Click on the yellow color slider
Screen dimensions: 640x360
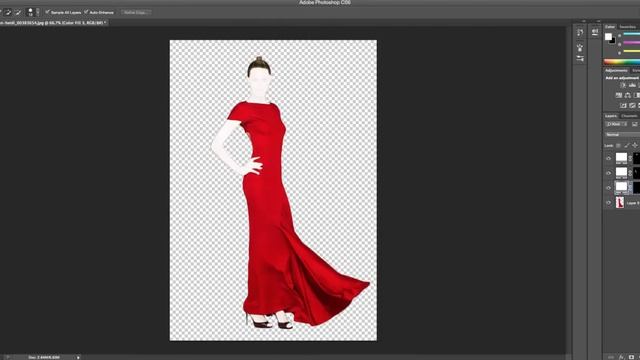point(631,51)
